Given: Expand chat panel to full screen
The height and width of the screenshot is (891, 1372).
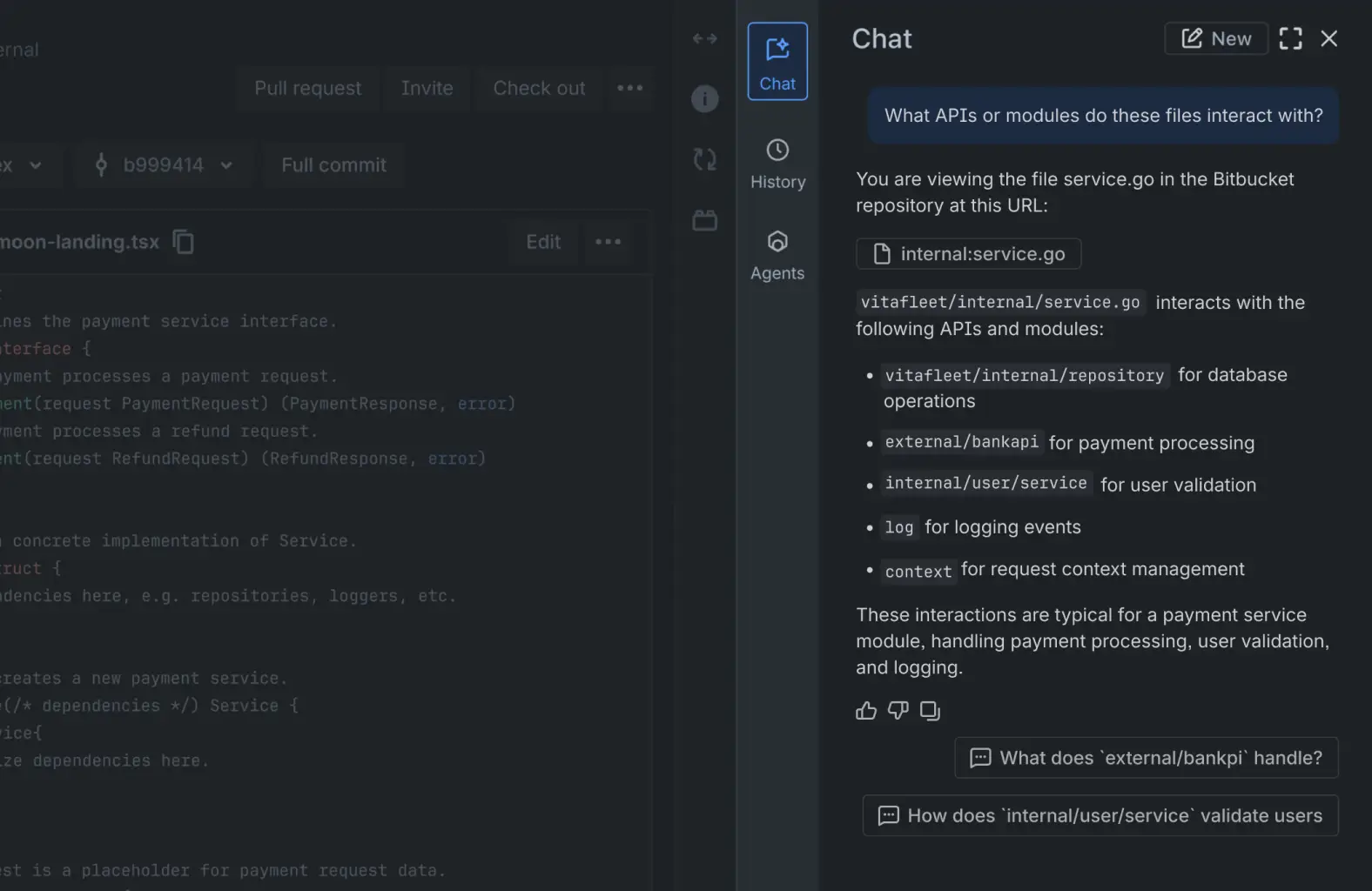Looking at the screenshot, I should [1290, 38].
